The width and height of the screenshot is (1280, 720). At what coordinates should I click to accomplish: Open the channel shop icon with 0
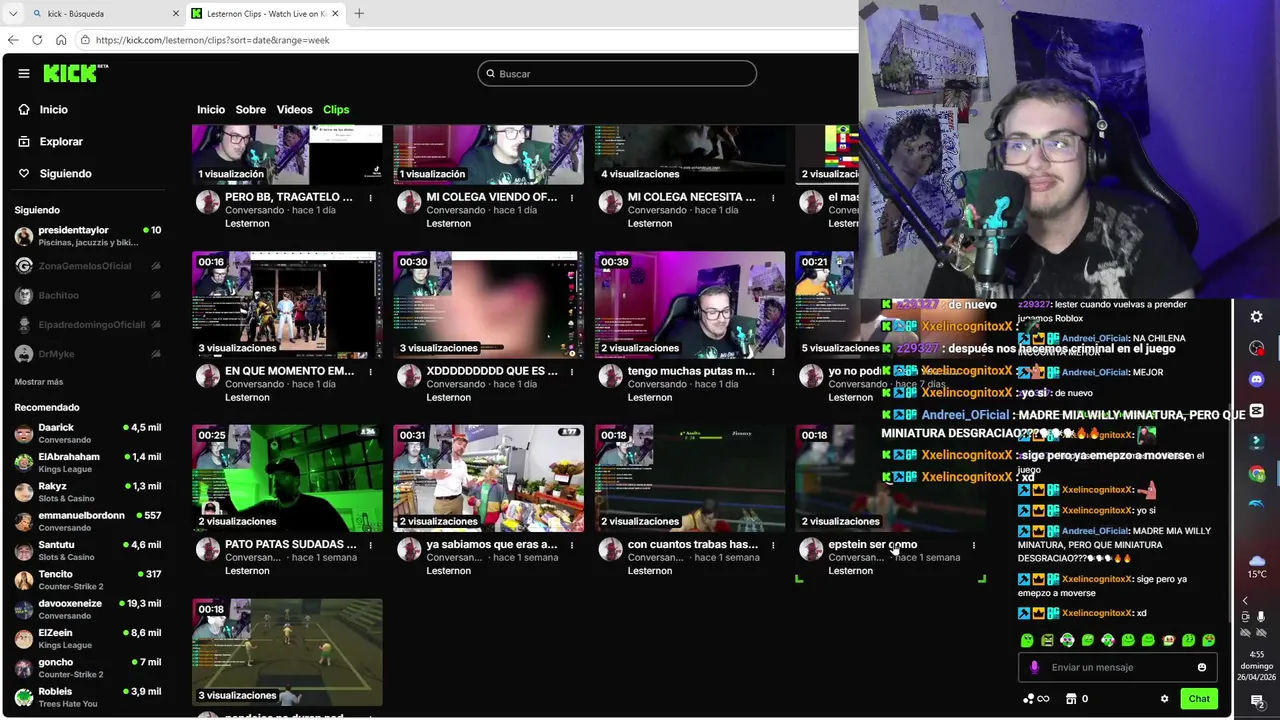coord(1077,699)
